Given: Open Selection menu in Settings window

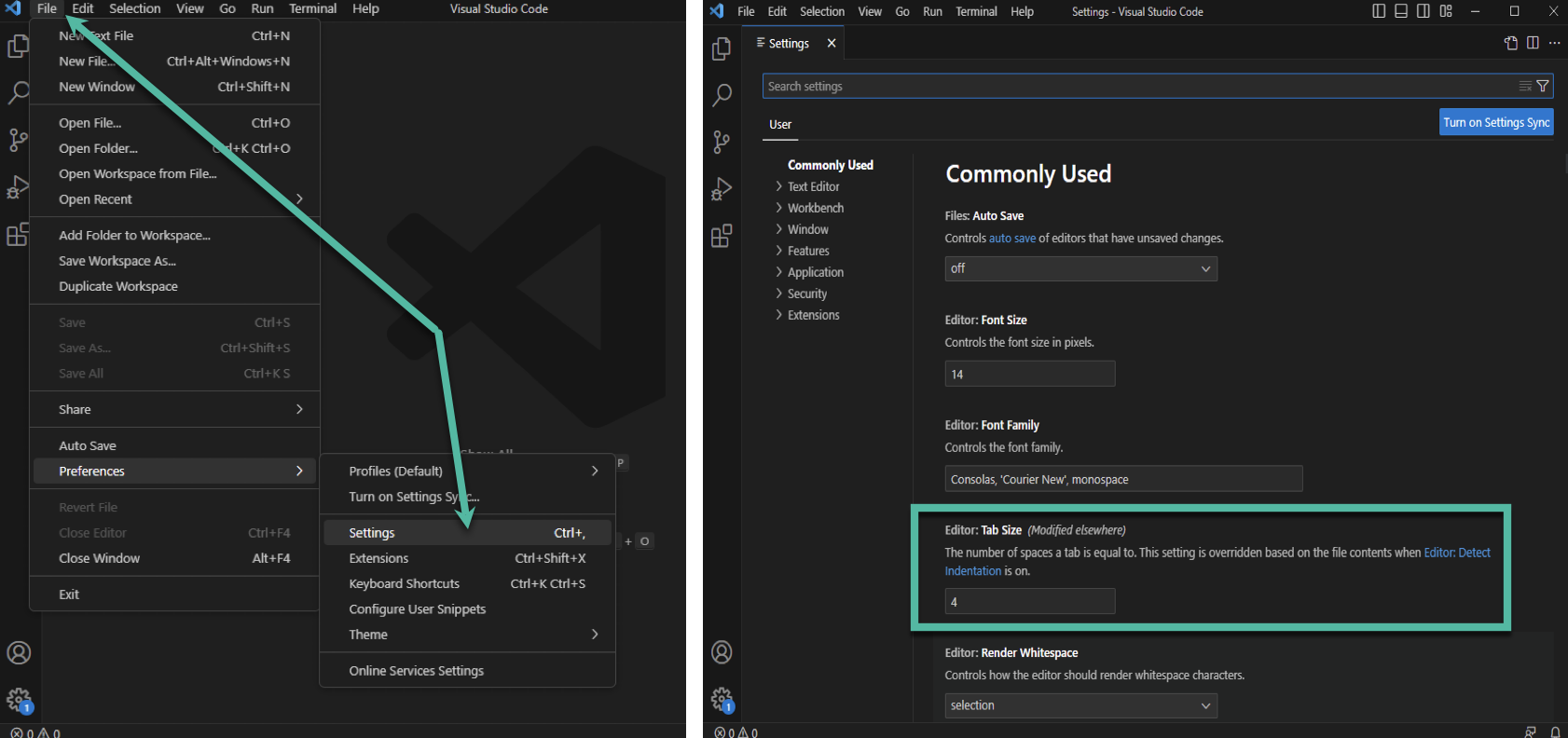Looking at the screenshot, I should (x=821, y=11).
